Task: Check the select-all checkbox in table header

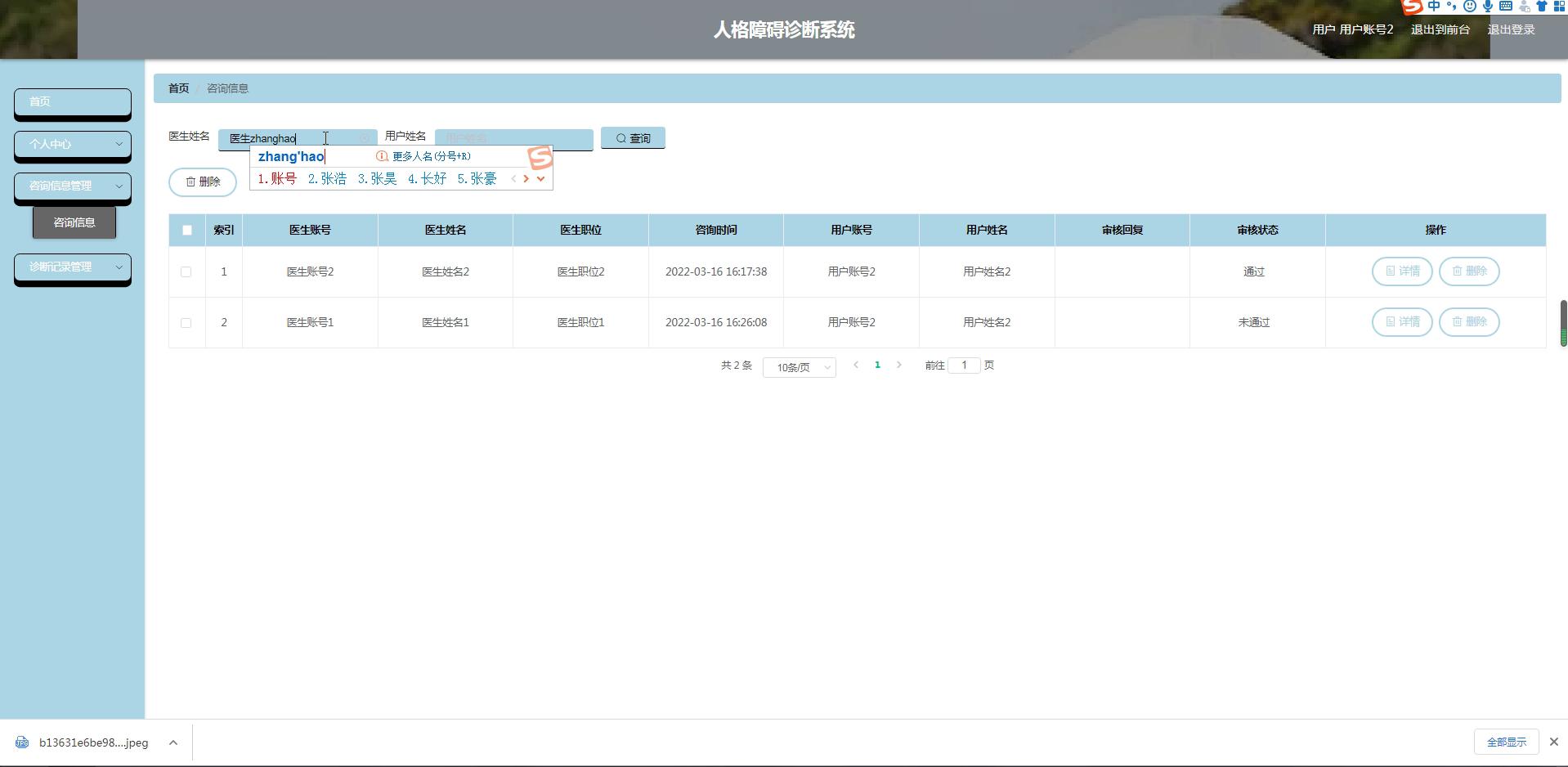Action: point(187,230)
